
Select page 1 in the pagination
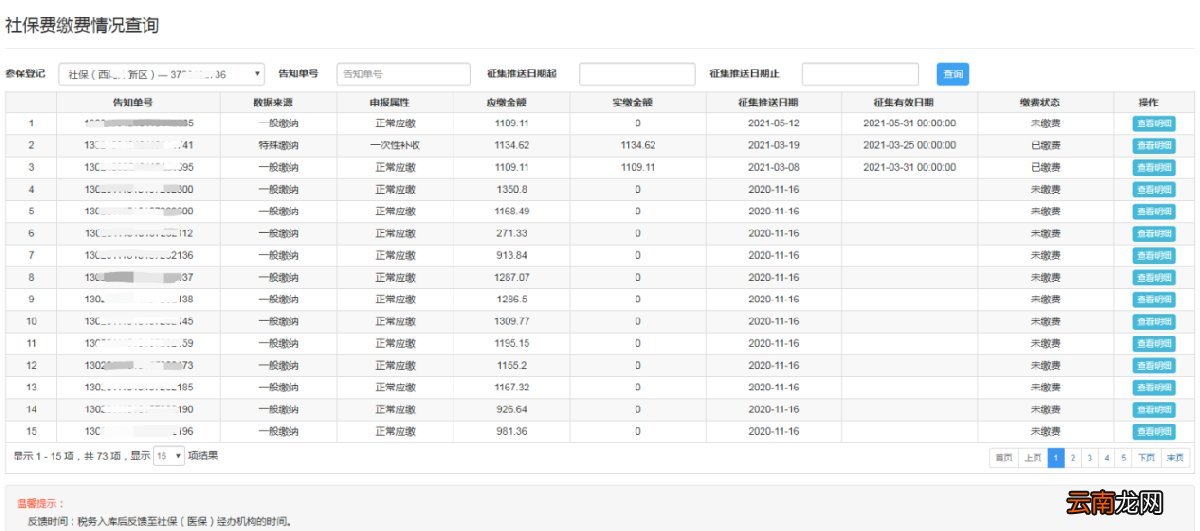(x=1055, y=458)
